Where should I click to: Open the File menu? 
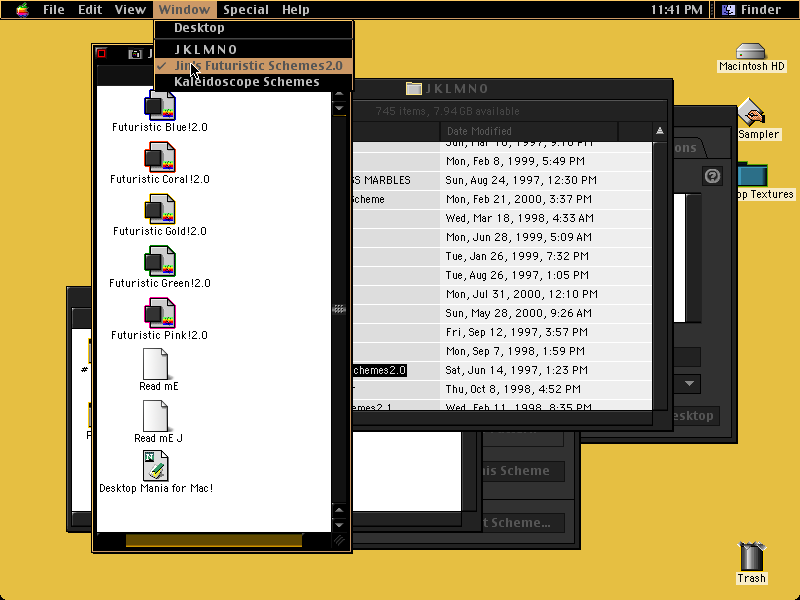click(x=54, y=10)
